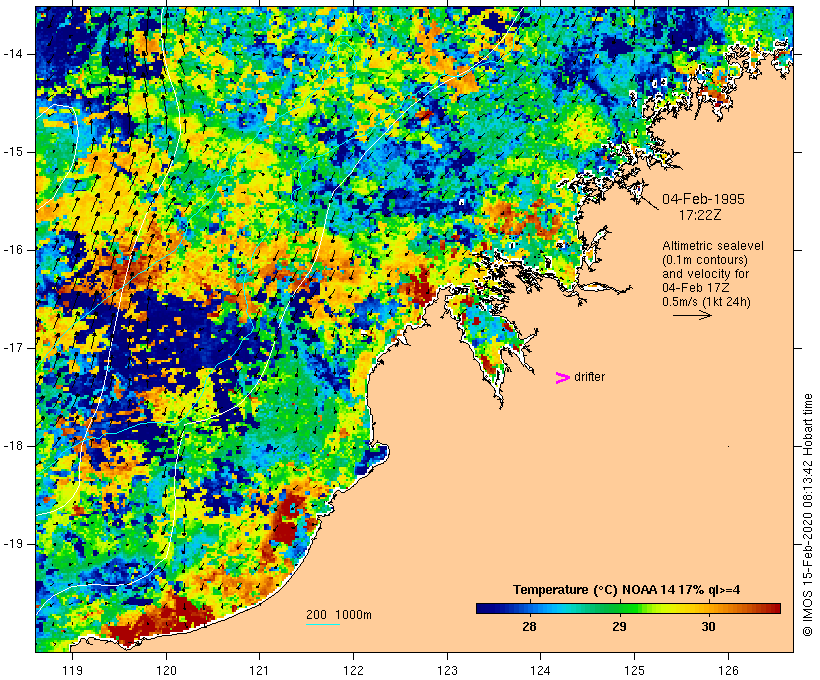Click the longitude axis label '120'

point(166,671)
